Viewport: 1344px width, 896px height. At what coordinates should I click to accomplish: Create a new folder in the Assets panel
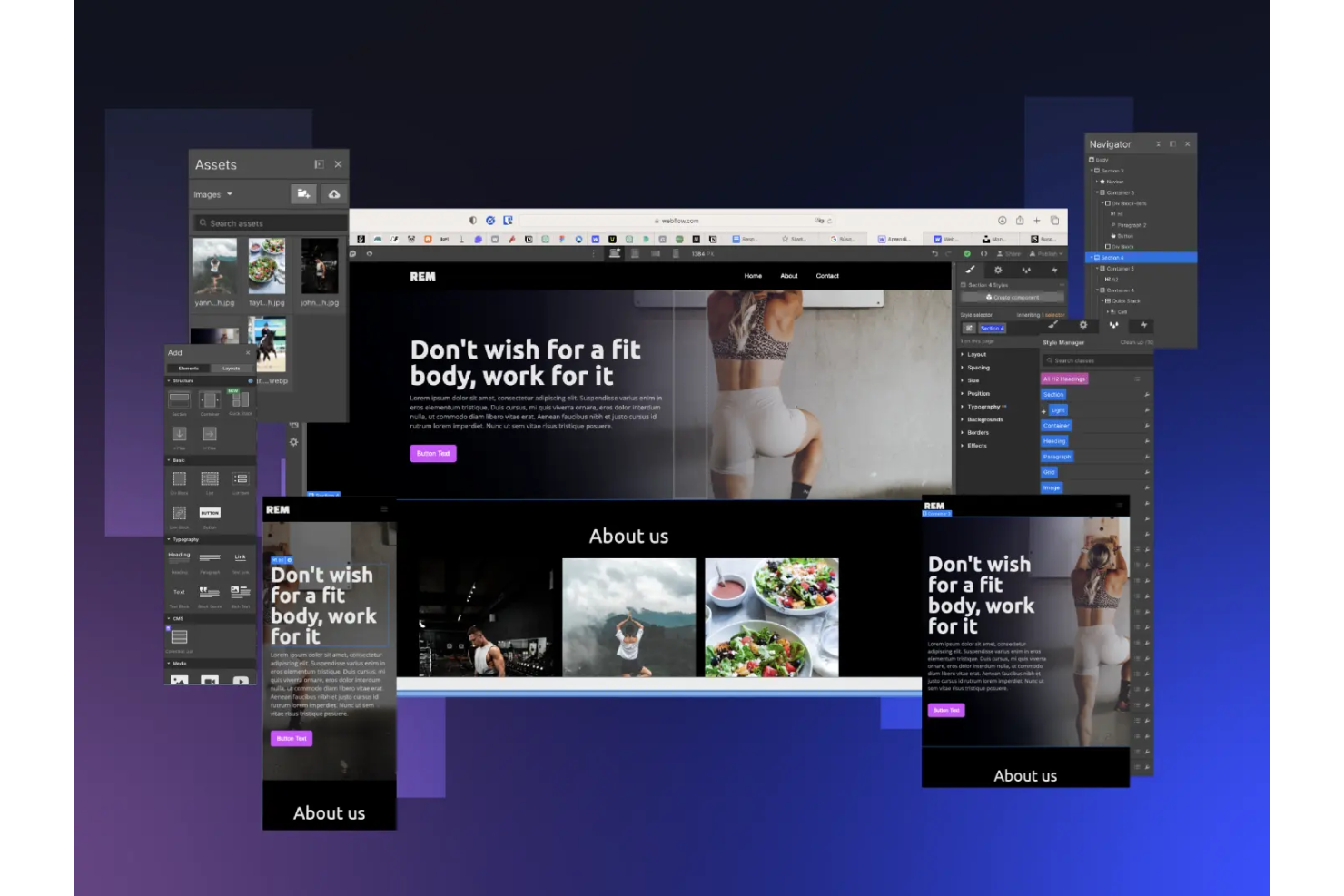[304, 194]
